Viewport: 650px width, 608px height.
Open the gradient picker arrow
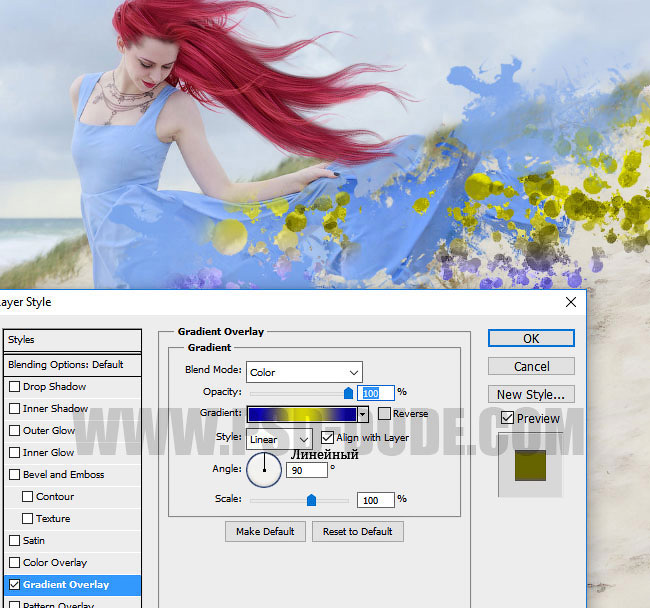(363, 414)
